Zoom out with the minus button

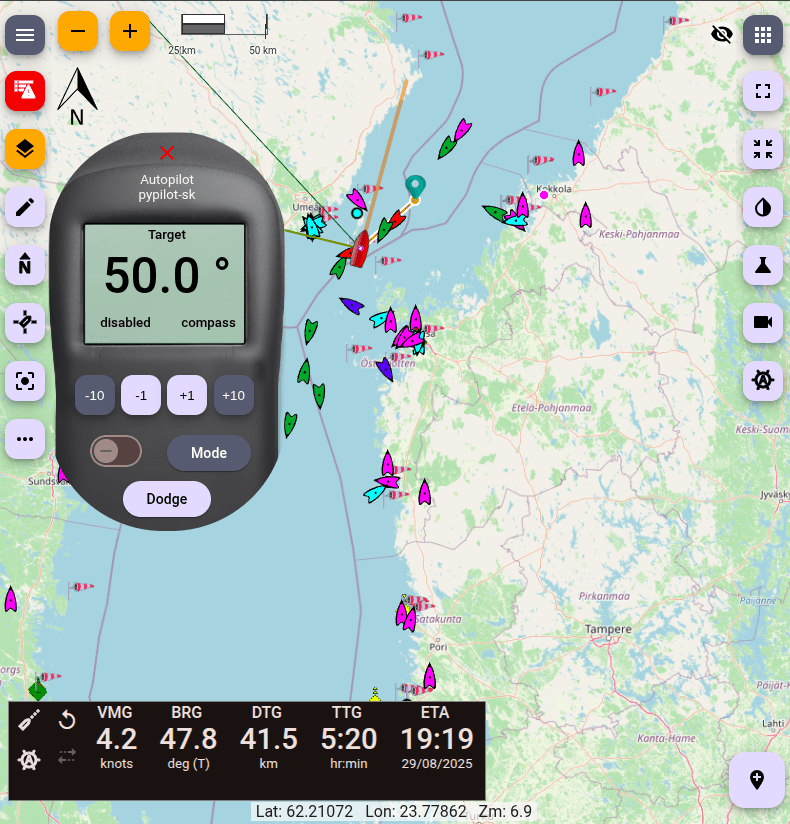coord(77,32)
